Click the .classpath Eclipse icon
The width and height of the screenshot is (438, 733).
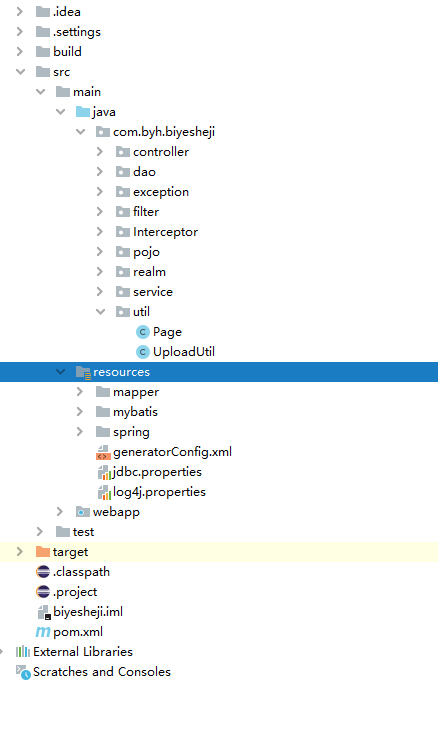(x=43, y=572)
